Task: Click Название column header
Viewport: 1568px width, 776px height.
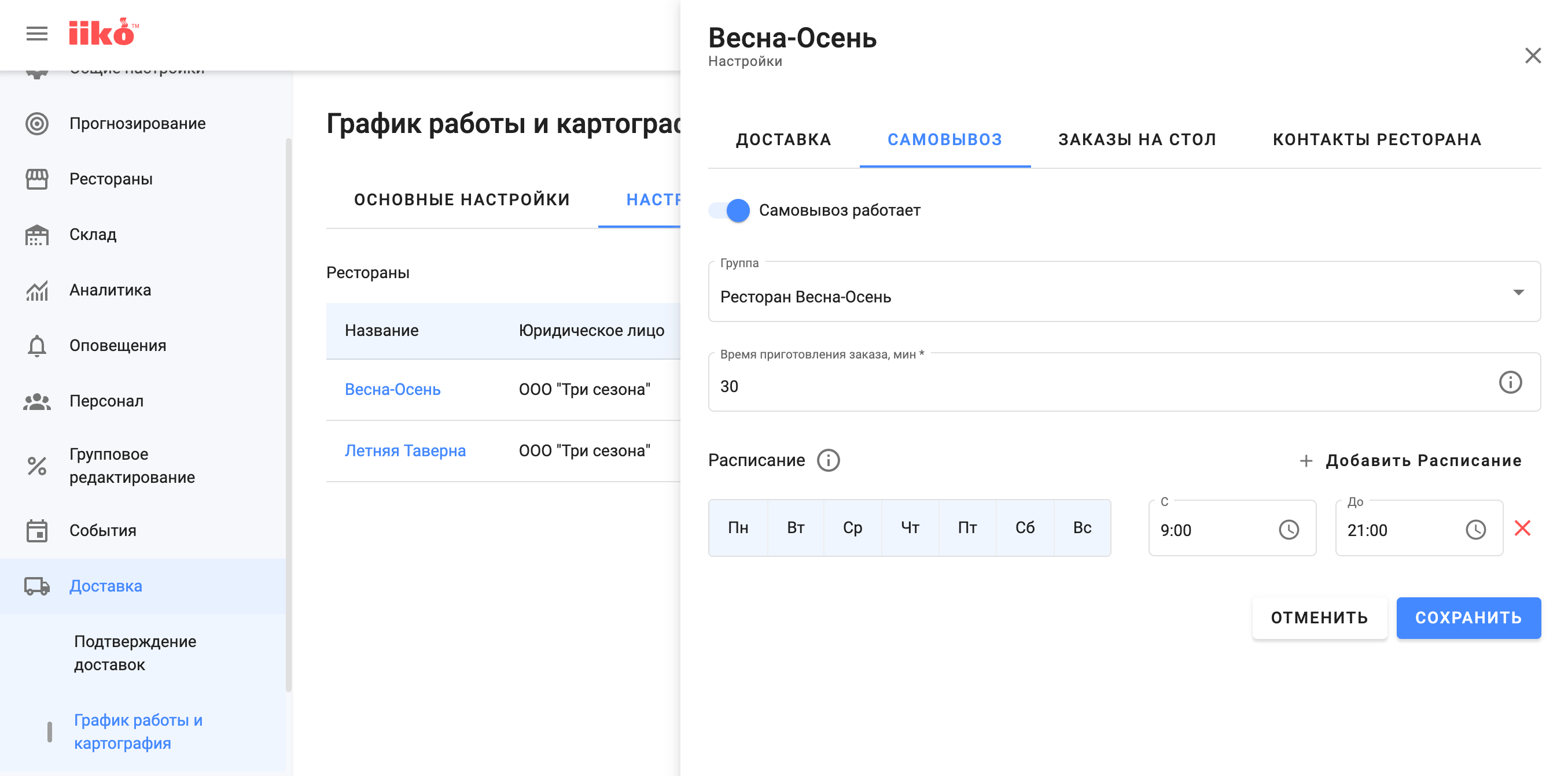Action: click(382, 331)
